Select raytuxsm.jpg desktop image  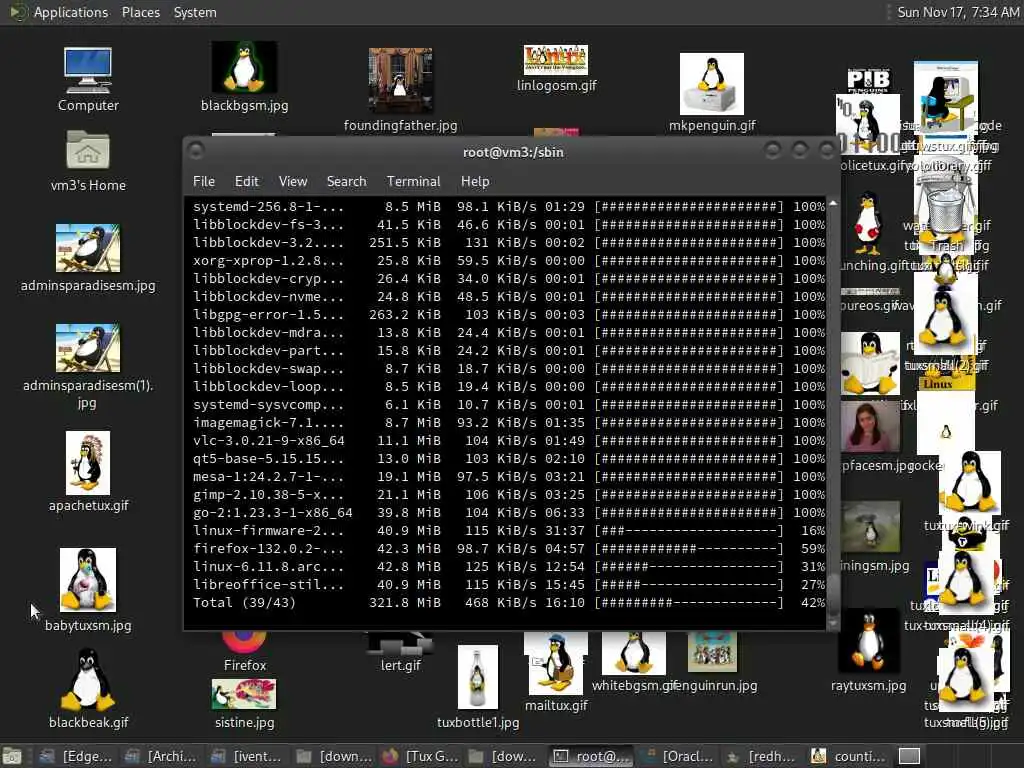tap(869, 650)
